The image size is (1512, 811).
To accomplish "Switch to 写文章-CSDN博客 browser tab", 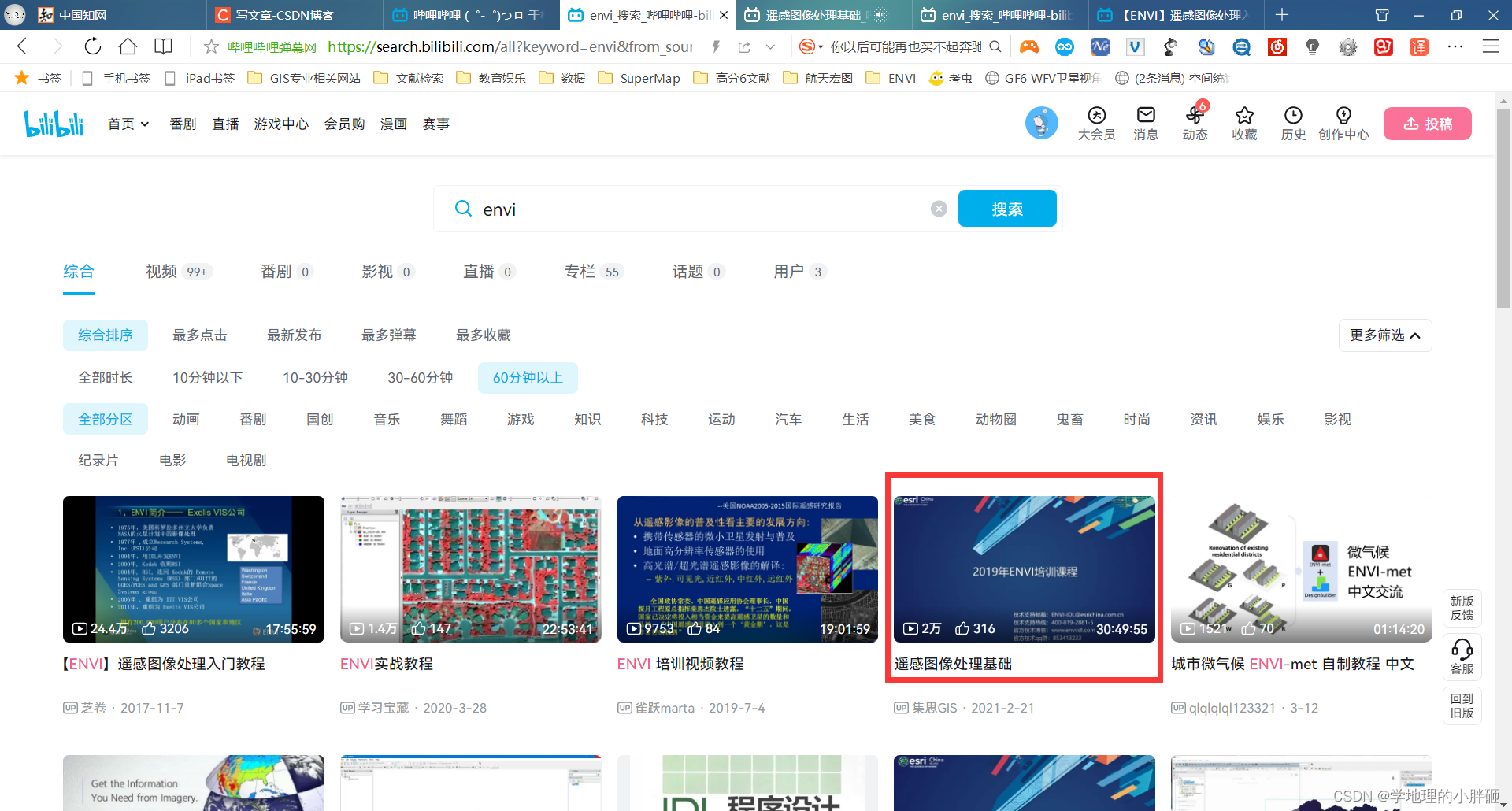I will tap(295, 15).
